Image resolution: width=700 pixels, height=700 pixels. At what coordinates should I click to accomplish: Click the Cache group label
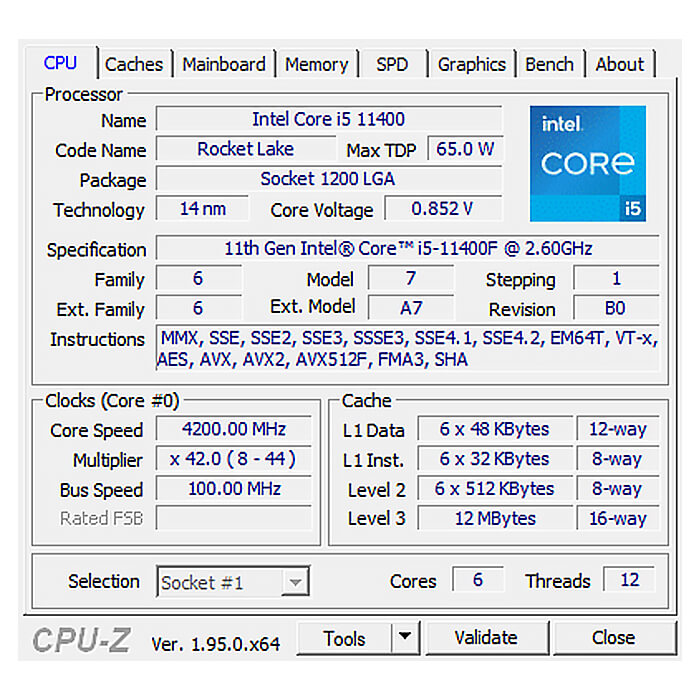point(367,400)
